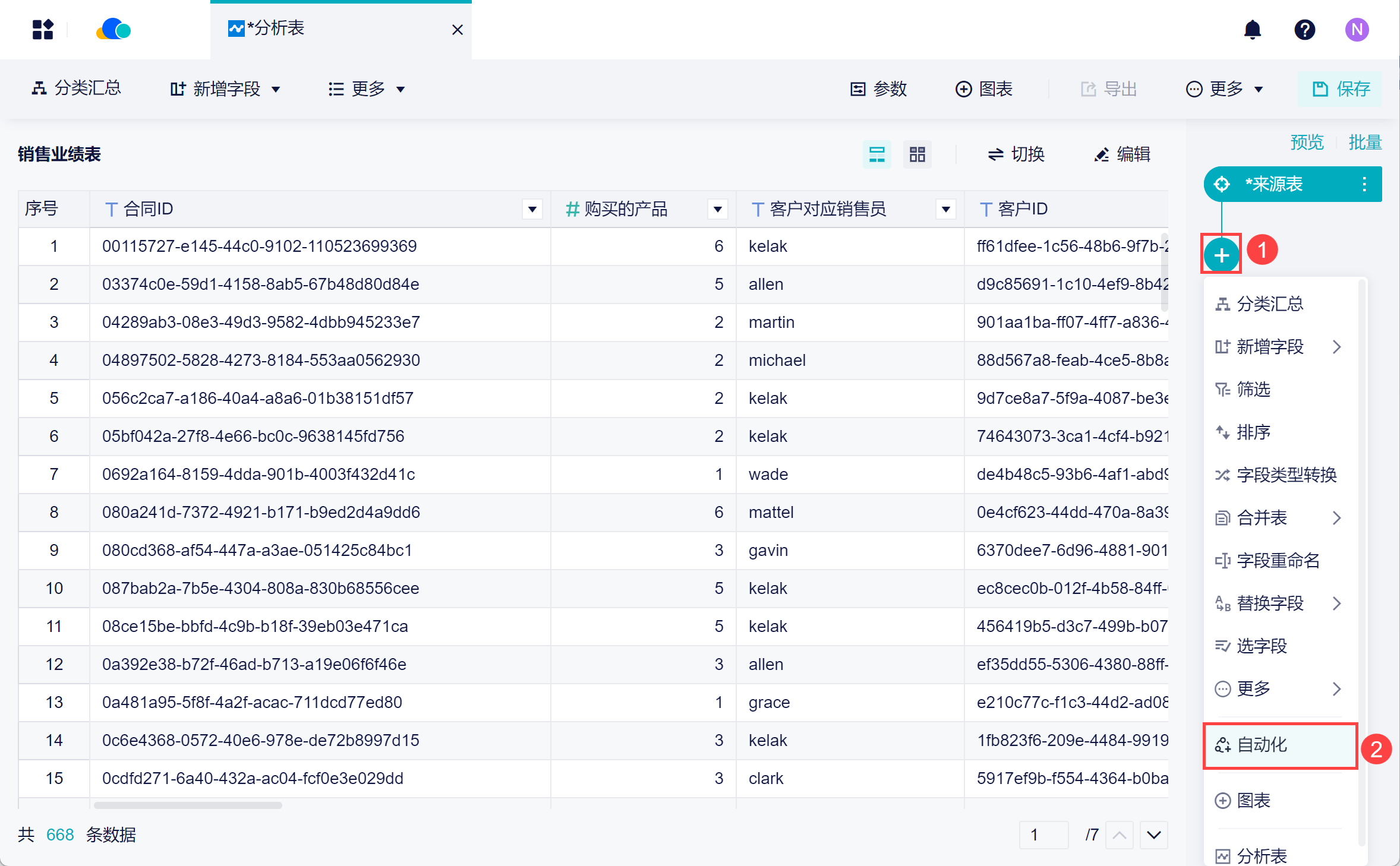Open the 合同ID column dropdown arrow
Screen dimensions: 1400x866
coord(532,209)
